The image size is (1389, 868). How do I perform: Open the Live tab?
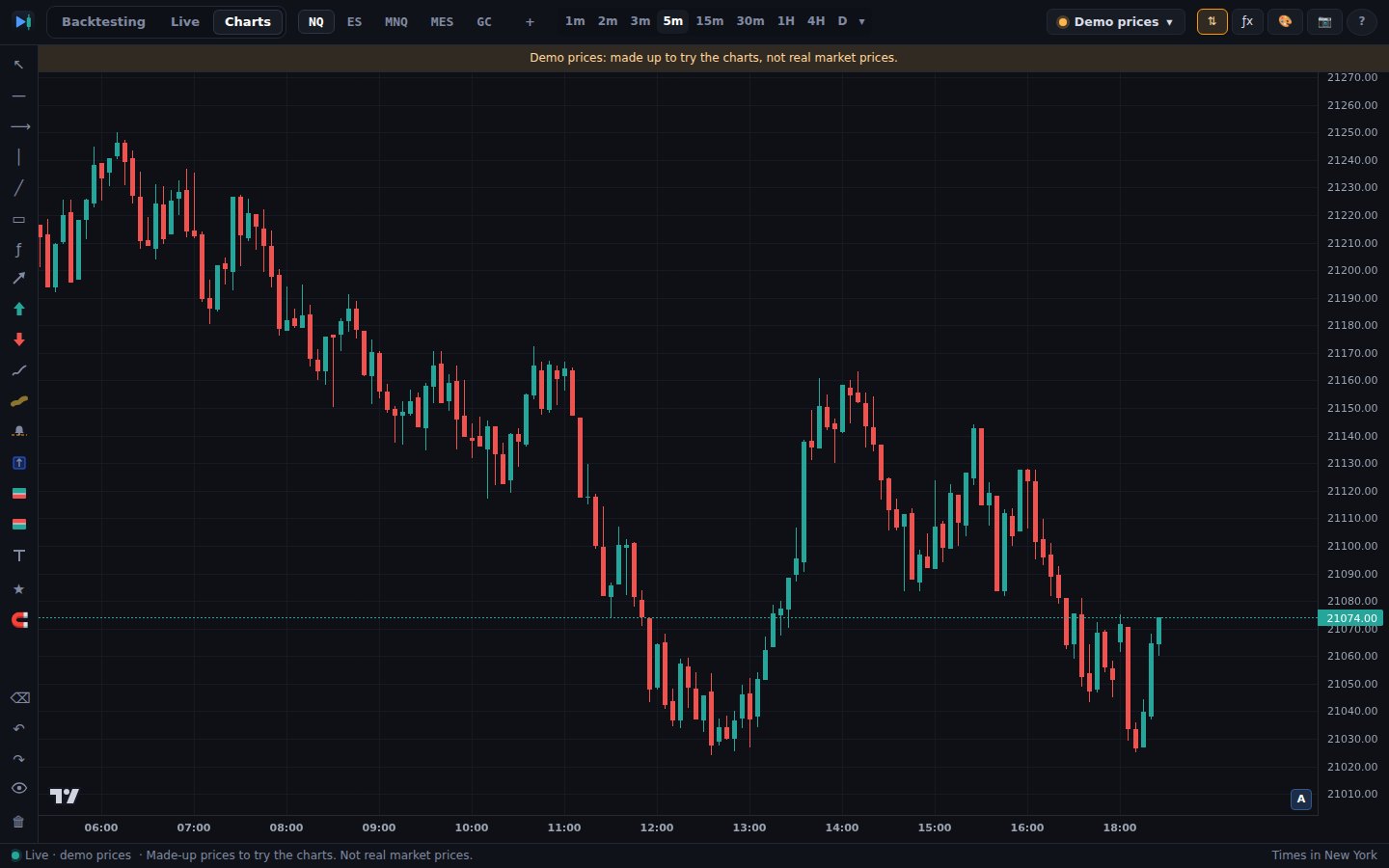pyautogui.click(x=185, y=21)
